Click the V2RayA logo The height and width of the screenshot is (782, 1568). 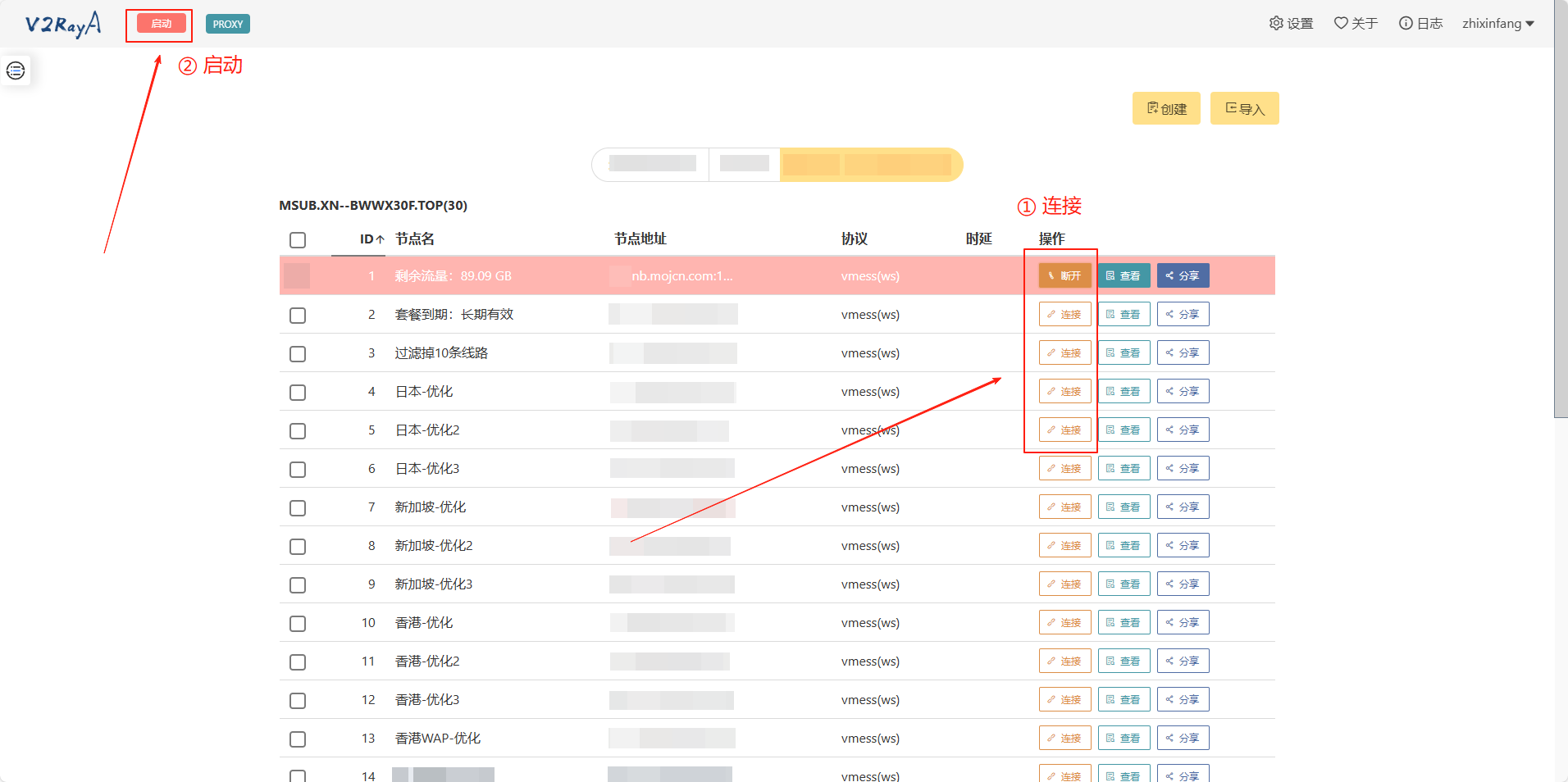pos(63,24)
